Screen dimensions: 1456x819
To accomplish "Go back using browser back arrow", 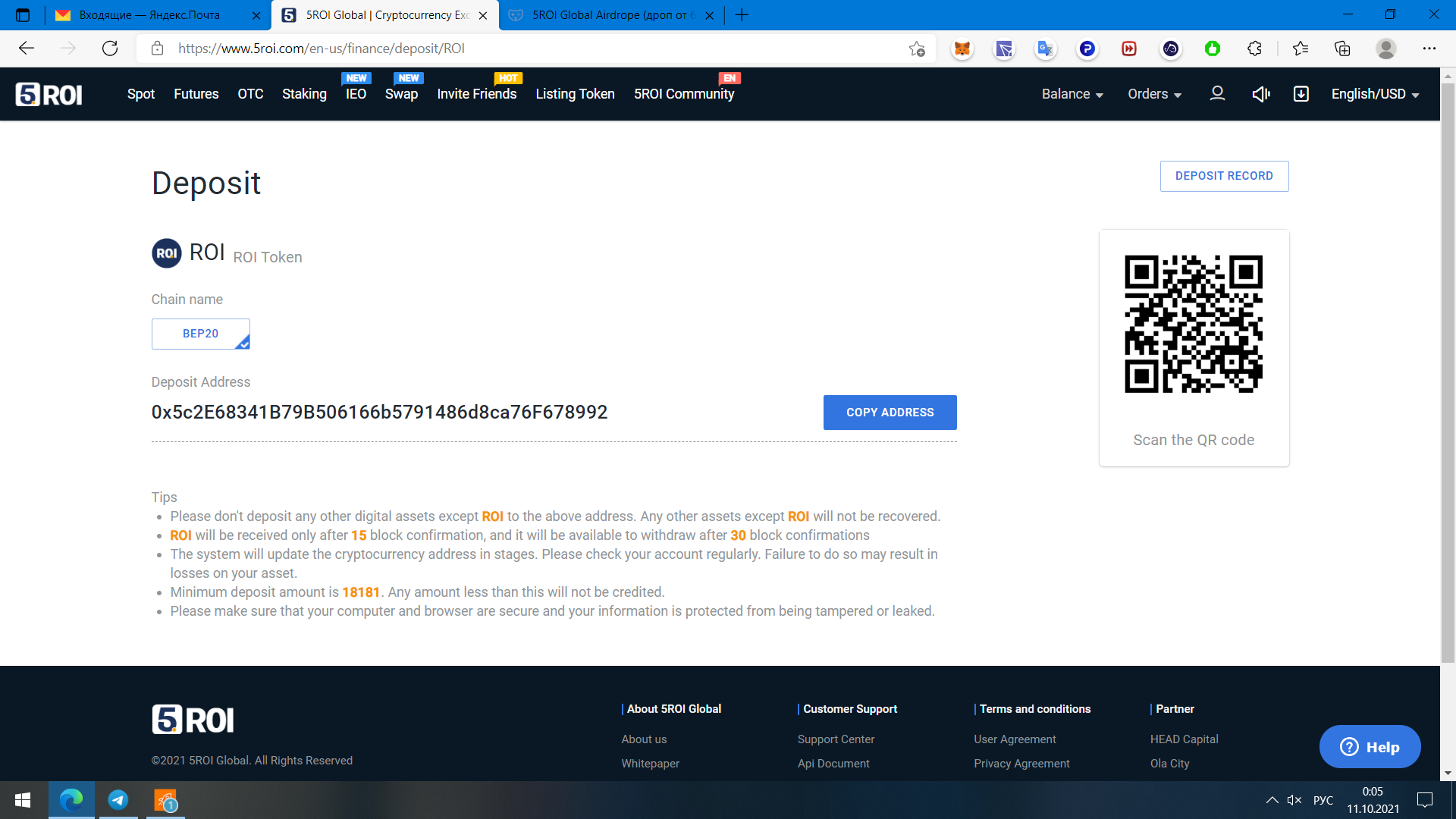I will [x=27, y=49].
